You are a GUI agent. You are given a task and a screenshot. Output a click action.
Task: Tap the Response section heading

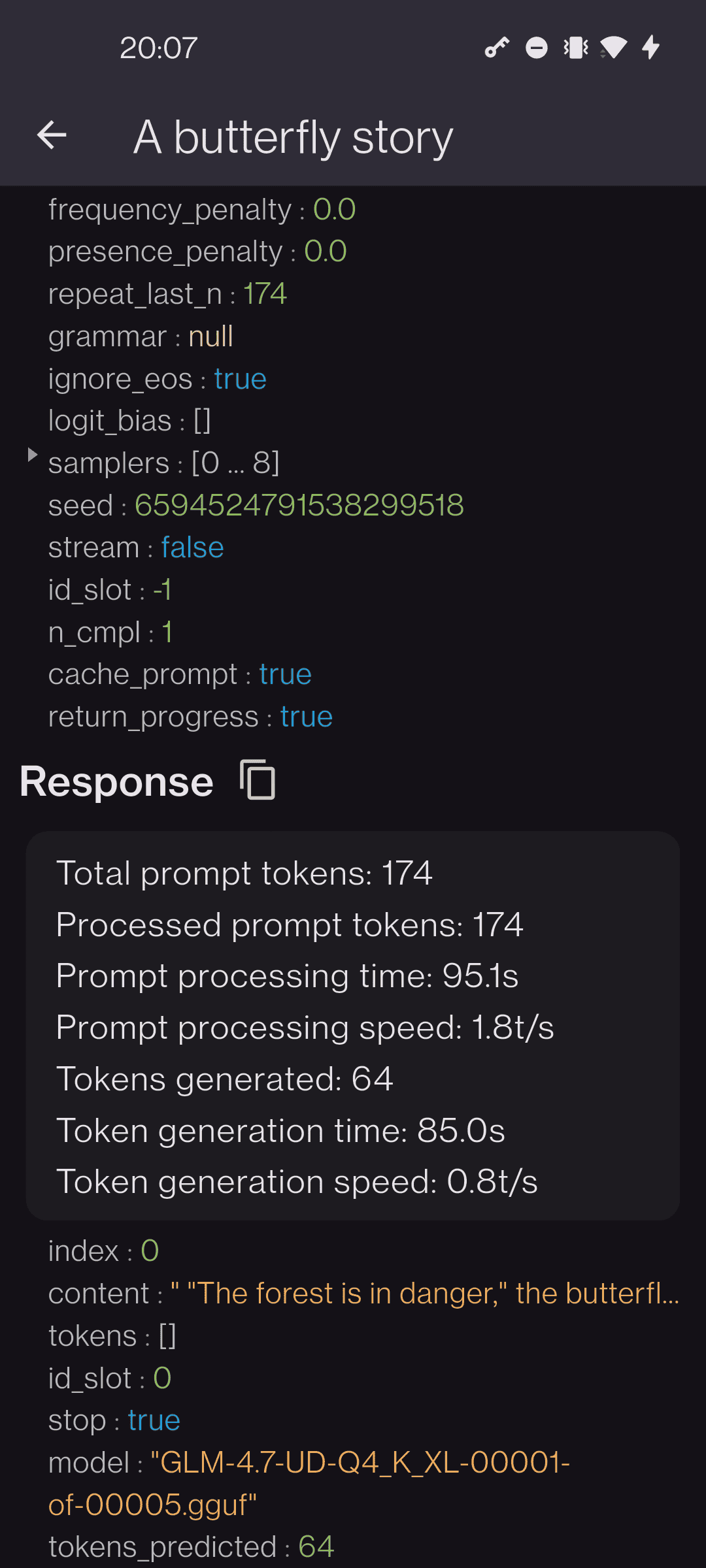[x=116, y=781]
